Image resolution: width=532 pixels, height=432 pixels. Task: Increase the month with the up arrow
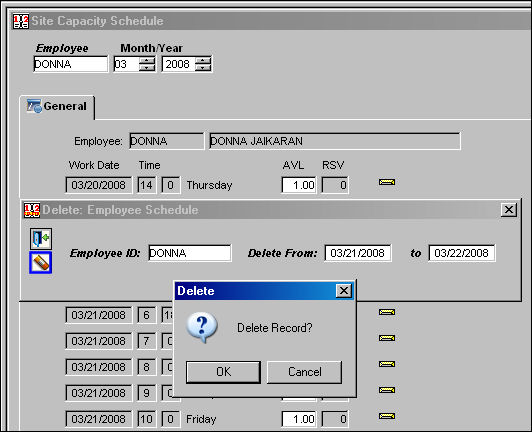point(147,60)
